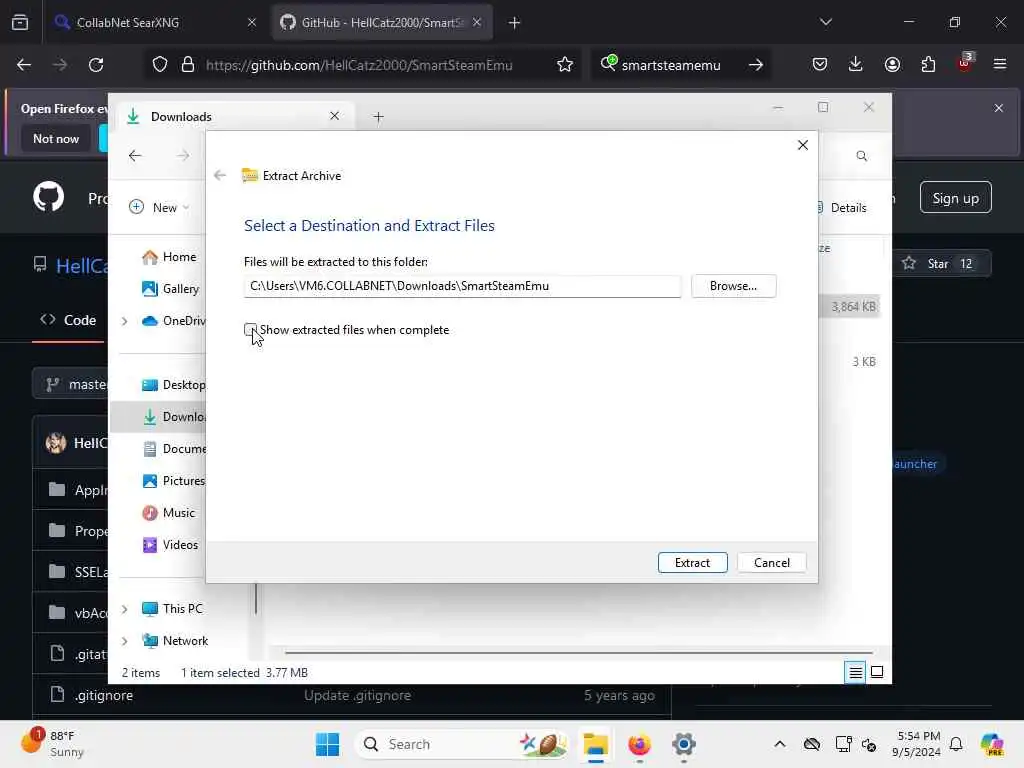Close the Extract Archive dialog

pos(803,145)
